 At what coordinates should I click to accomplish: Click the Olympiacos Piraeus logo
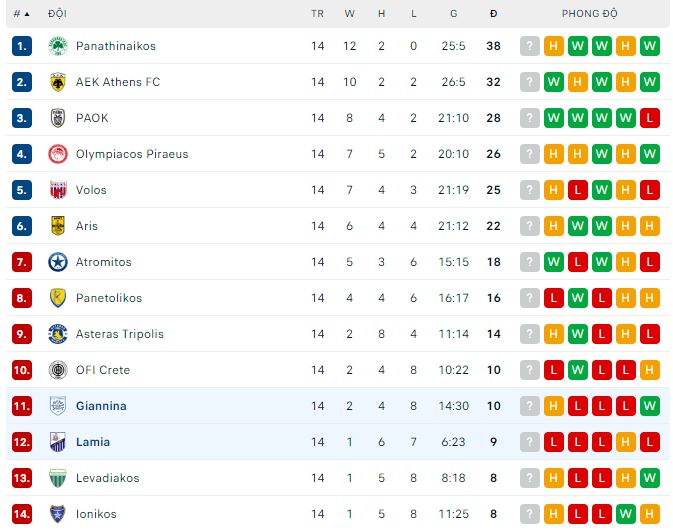(57, 154)
